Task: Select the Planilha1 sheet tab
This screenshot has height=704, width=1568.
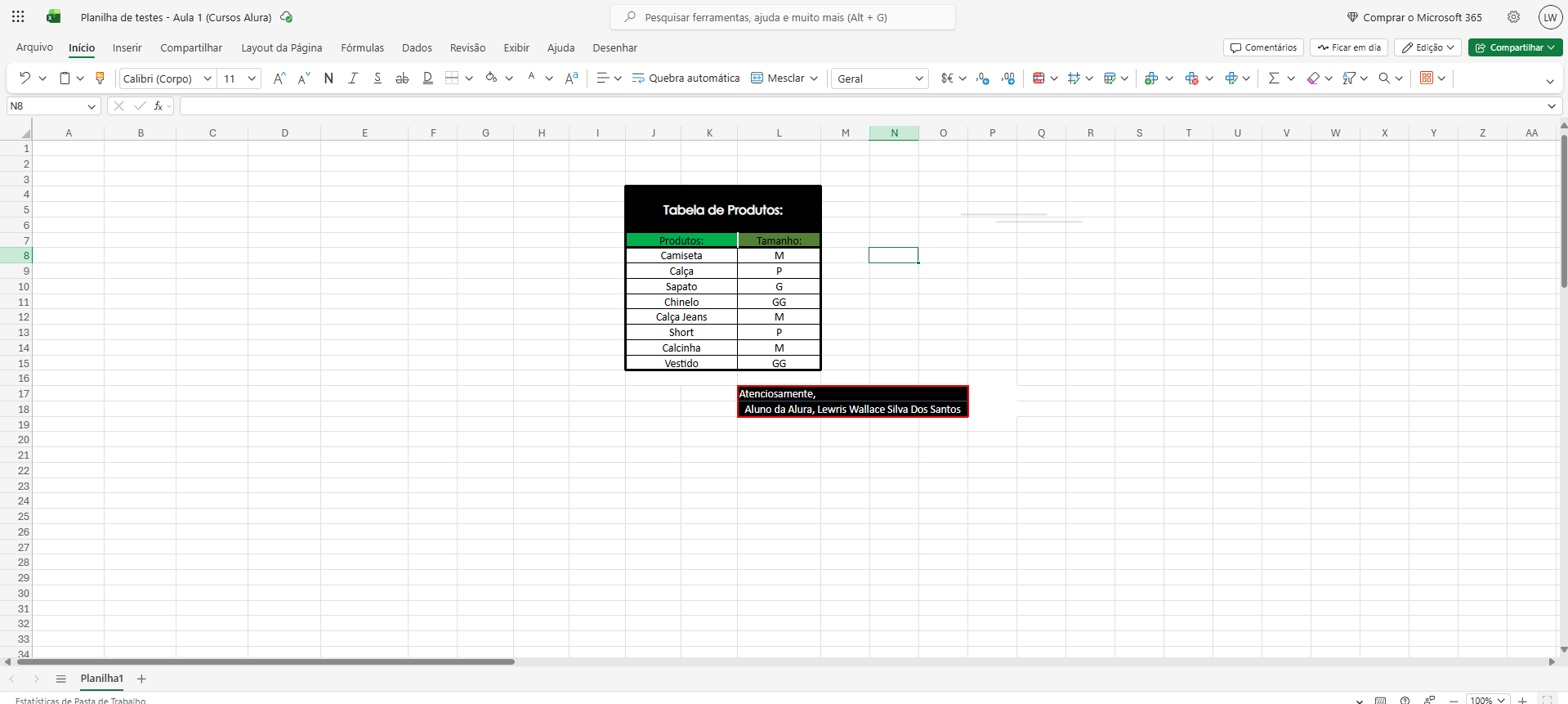Action: click(x=101, y=679)
